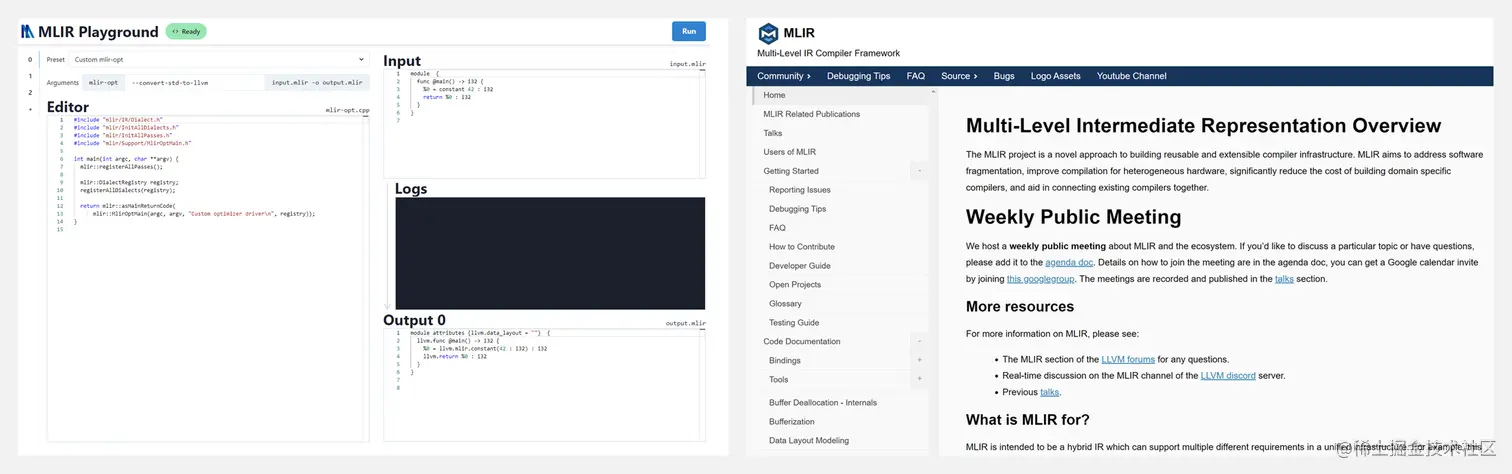This screenshot has height=474, width=1512.
Task: Open Getting Started in the sidebar
Action: point(791,171)
